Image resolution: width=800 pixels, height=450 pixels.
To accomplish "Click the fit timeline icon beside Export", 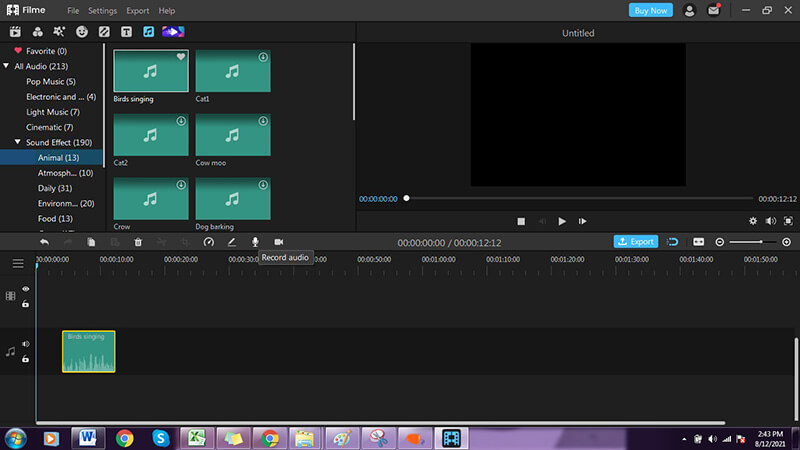I will pos(672,242).
